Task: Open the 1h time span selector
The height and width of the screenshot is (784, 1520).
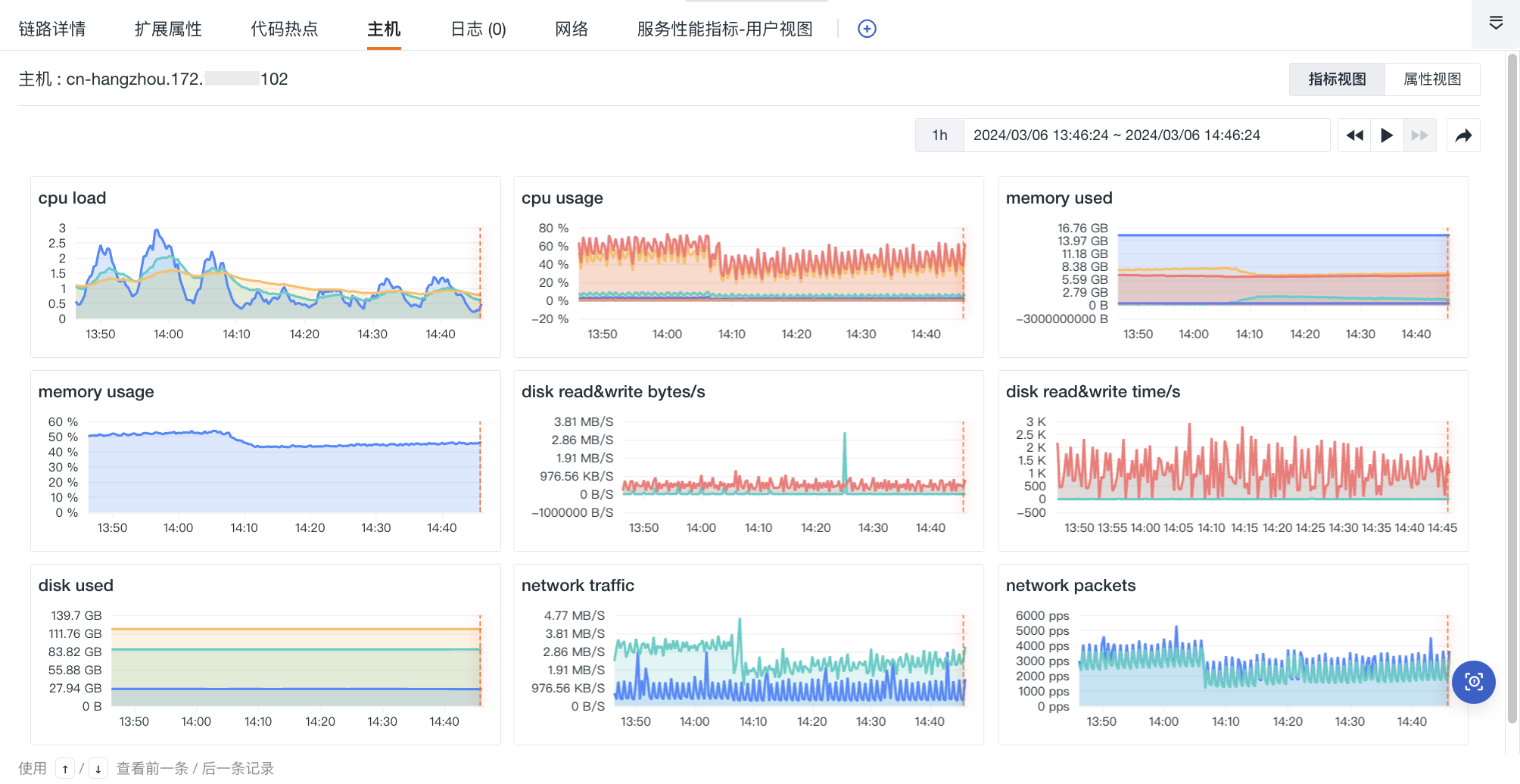Action: tap(939, 135)
